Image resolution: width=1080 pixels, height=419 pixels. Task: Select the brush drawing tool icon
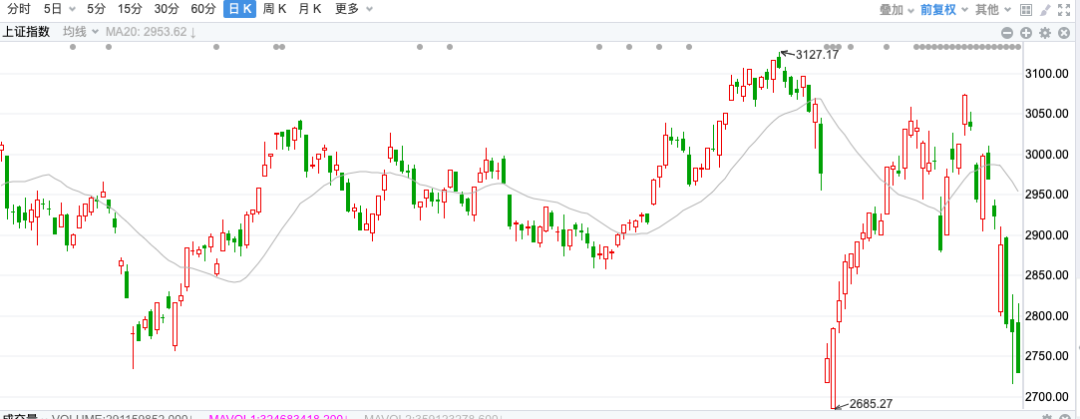(x=1045, y=10)
